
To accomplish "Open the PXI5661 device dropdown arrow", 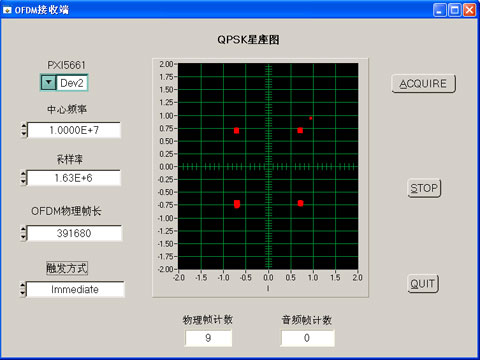I will point(49,82).
